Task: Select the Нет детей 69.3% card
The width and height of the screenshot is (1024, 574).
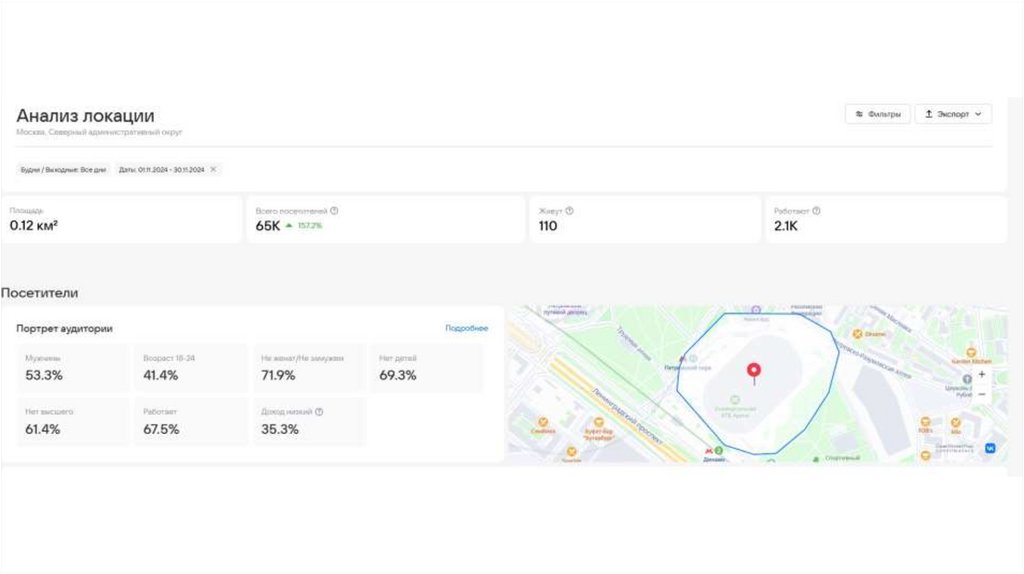Action: (427, 368)
